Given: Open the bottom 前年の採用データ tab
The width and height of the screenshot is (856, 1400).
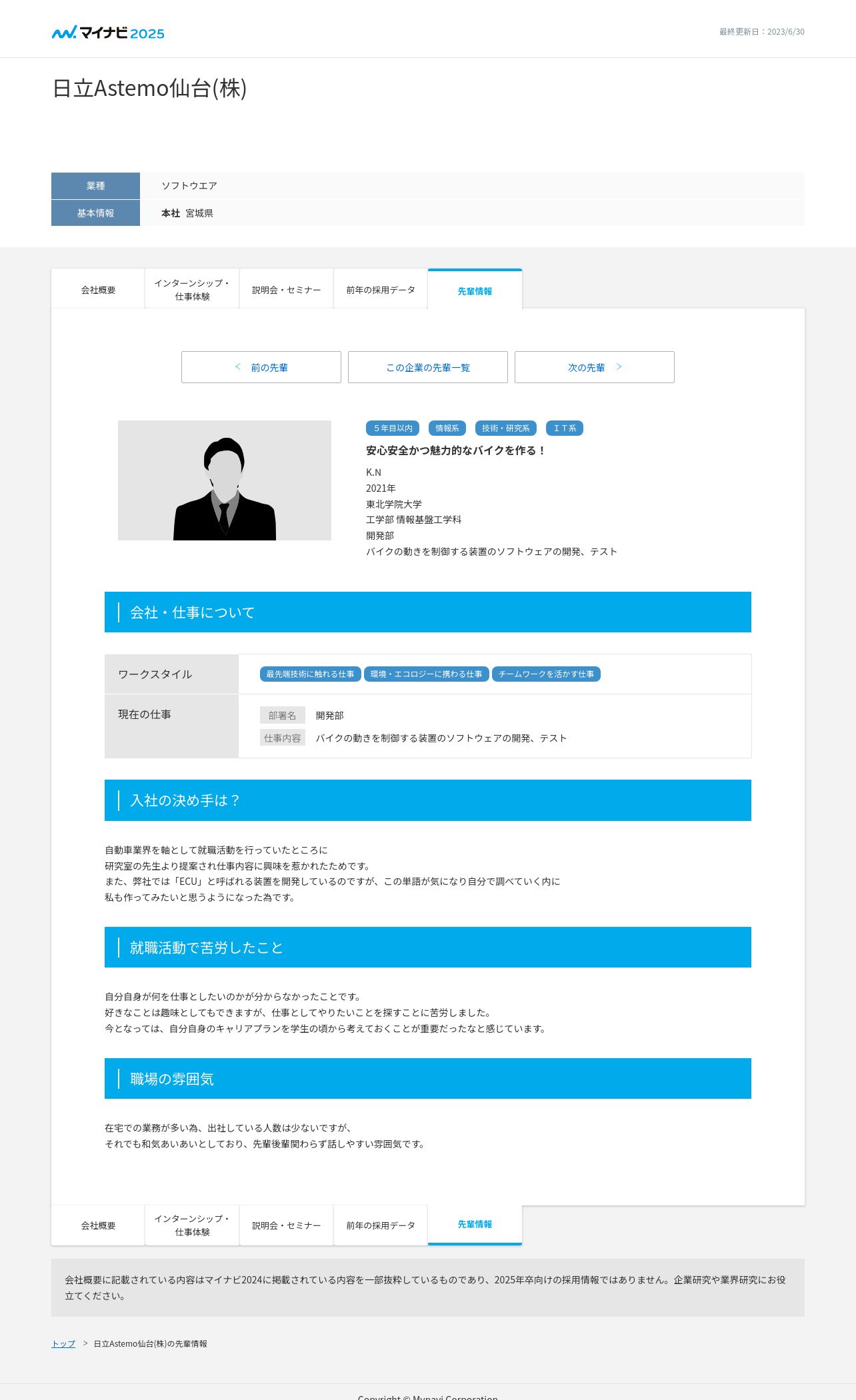Looking at the screenshot, I should [x=381, y=1225].
